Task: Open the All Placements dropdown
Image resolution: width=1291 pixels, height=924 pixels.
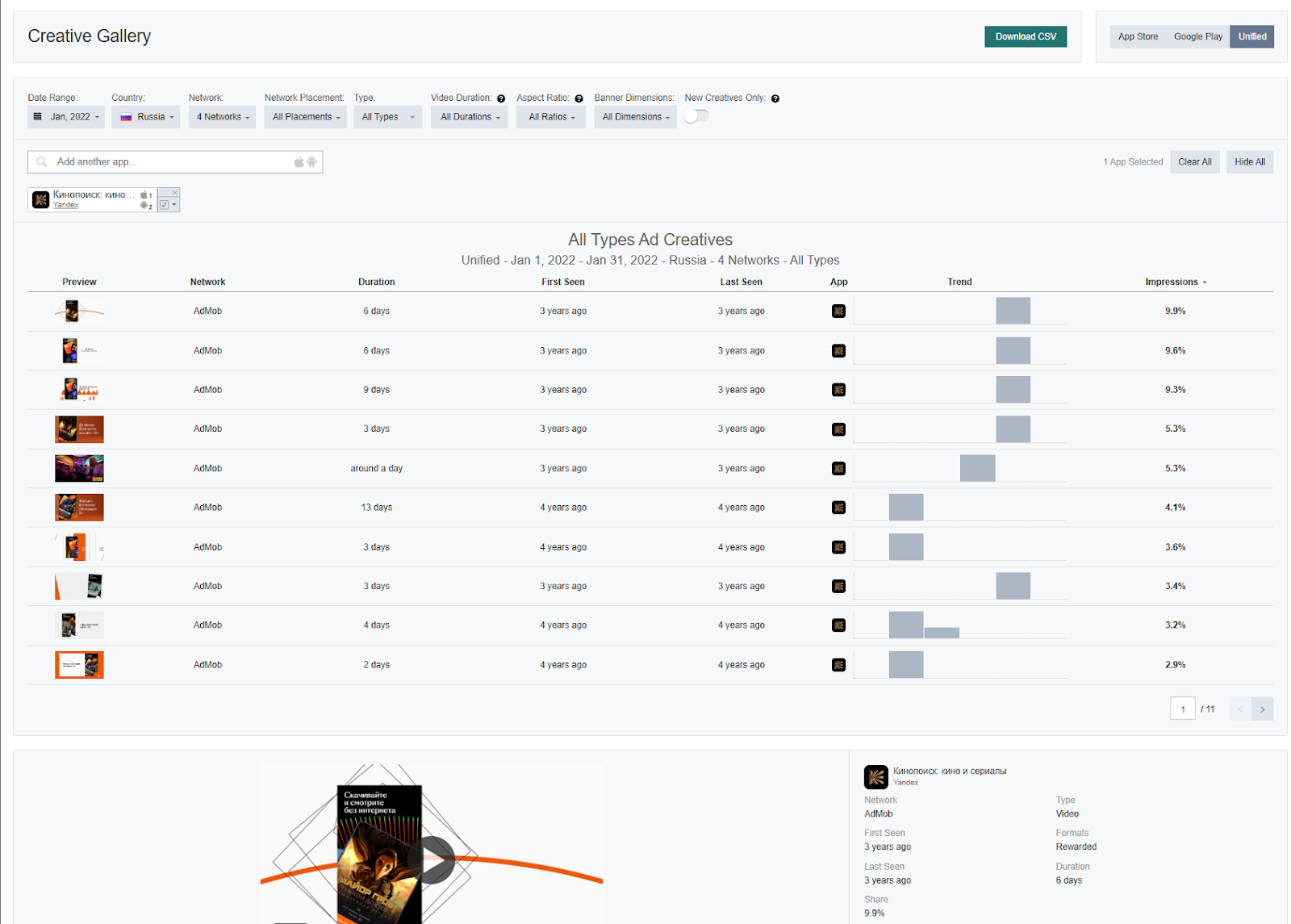Action: point(306,117)
